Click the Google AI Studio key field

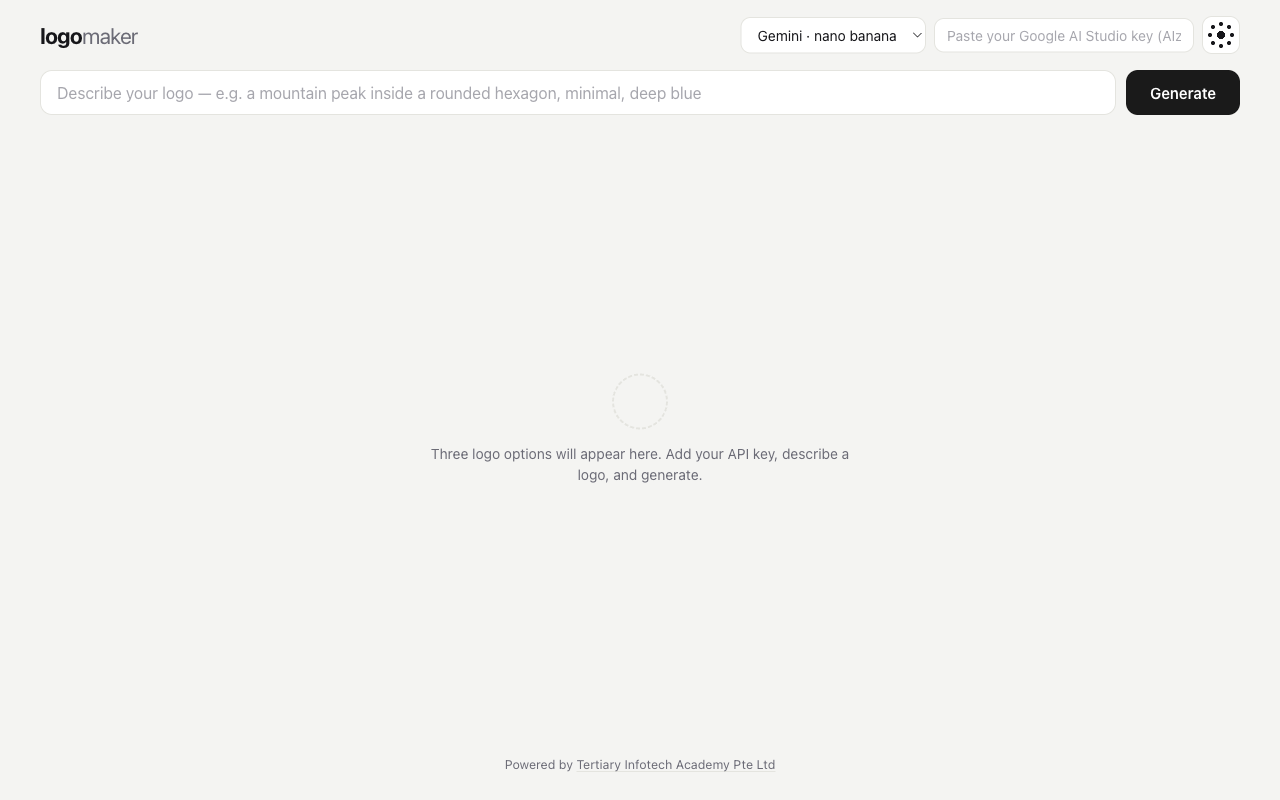pos(1064,35)
